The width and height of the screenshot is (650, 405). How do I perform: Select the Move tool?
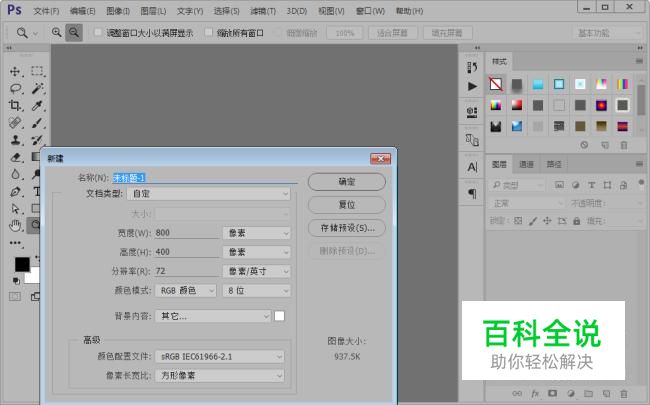(x=15, y=72)
